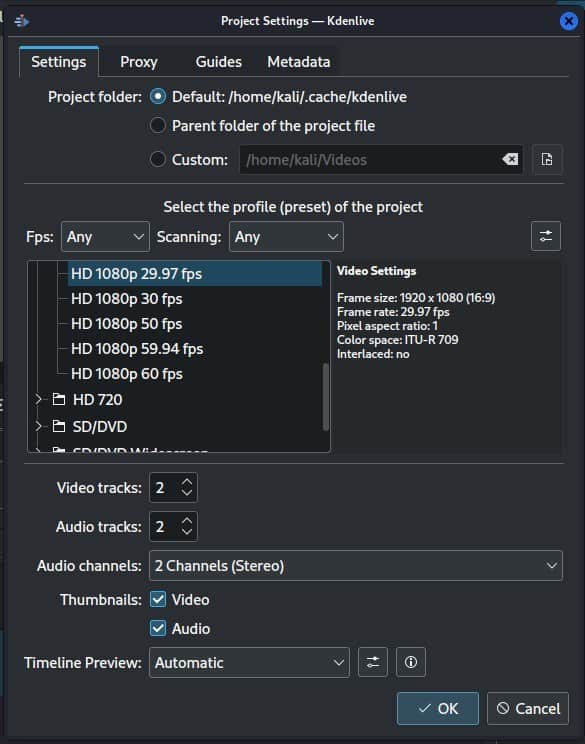
Task: Open the timeline preview profile settings icon
Action: pyautogui.click(x=372, y=662)
